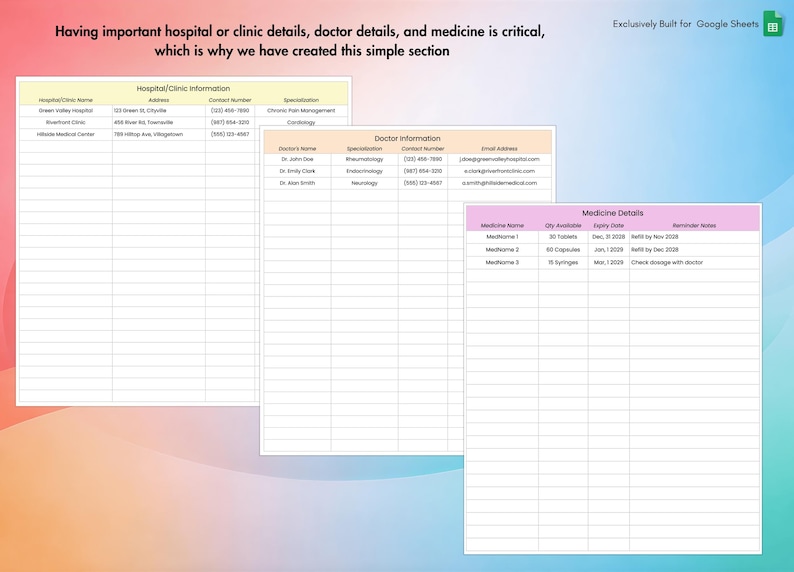Select the 'MedName 1' cell

point(502,237)
